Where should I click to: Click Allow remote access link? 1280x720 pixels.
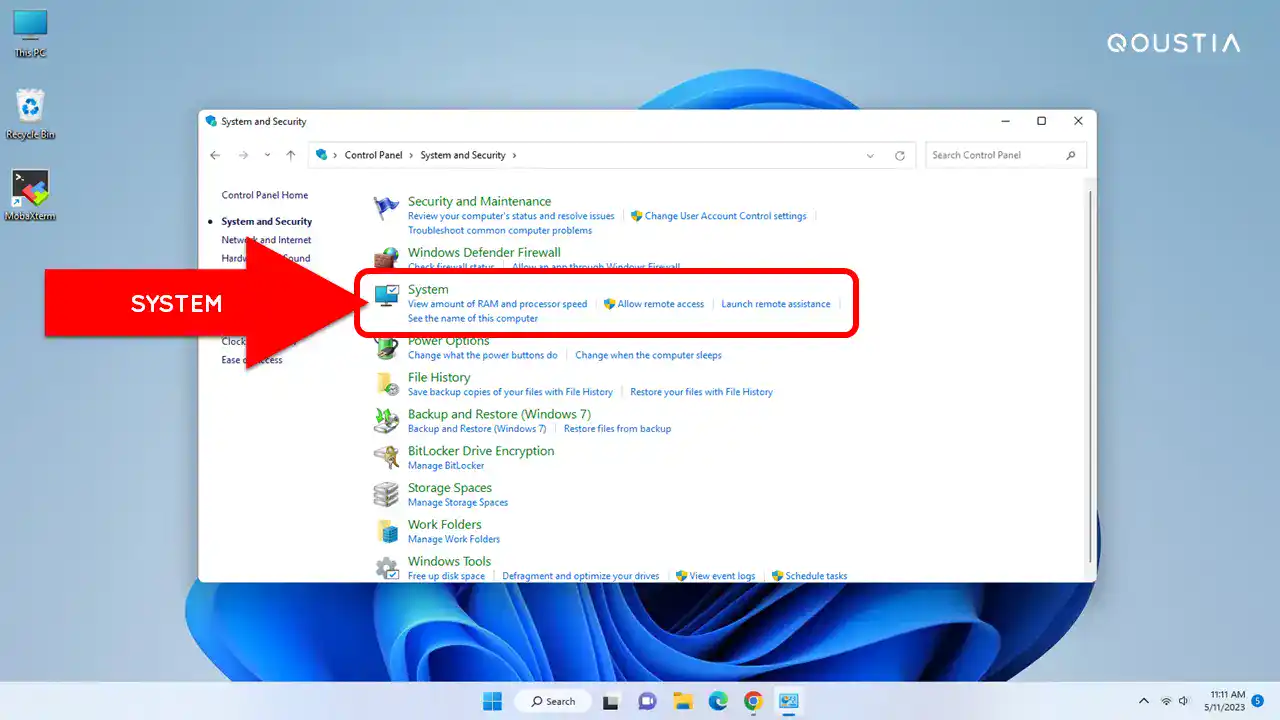[660, 304]
